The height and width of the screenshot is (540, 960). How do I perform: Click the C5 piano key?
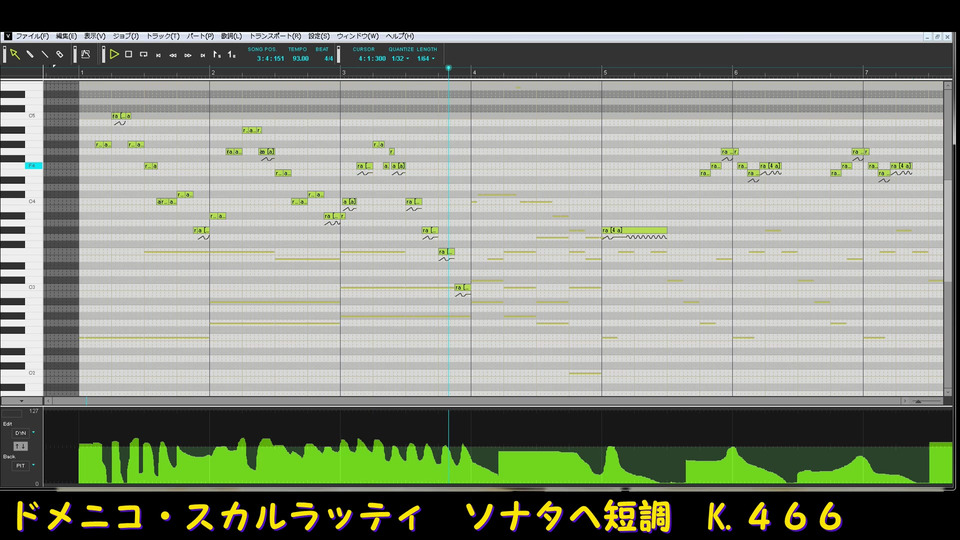[x=21, y=116]
